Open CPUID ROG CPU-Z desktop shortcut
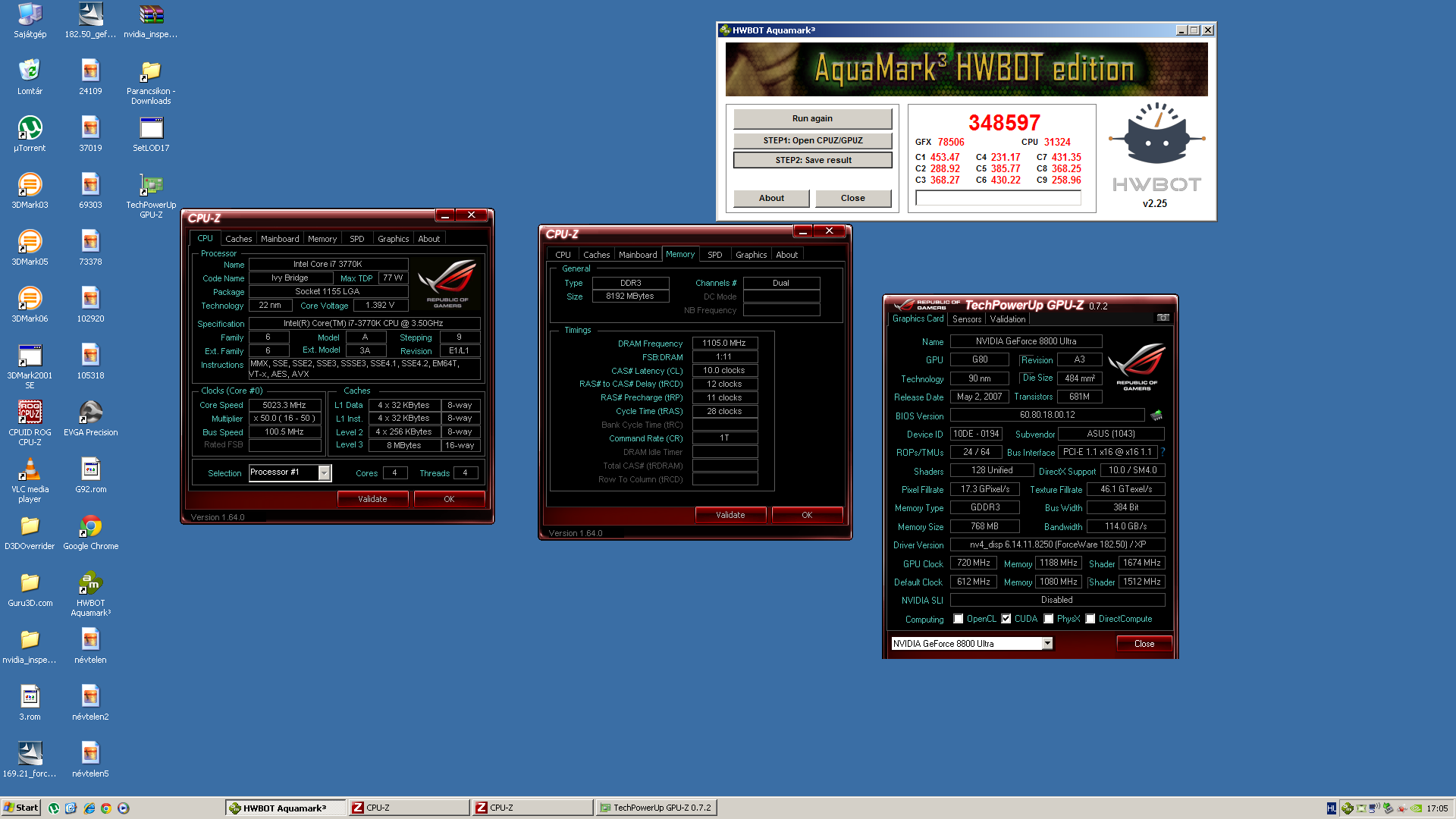The width and height of the screenshot is (1456, 819). click(x=30, y=423)
